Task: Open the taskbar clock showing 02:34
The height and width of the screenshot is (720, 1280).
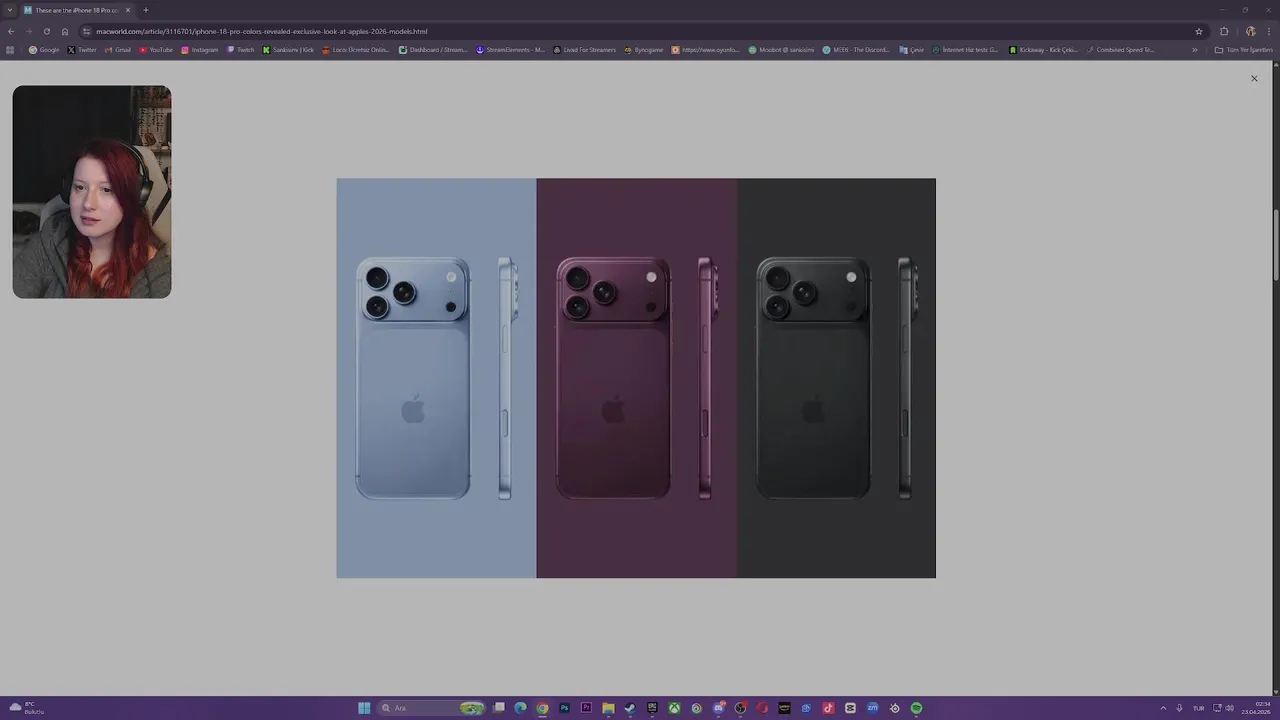Action: click(x=1256, y=708)
